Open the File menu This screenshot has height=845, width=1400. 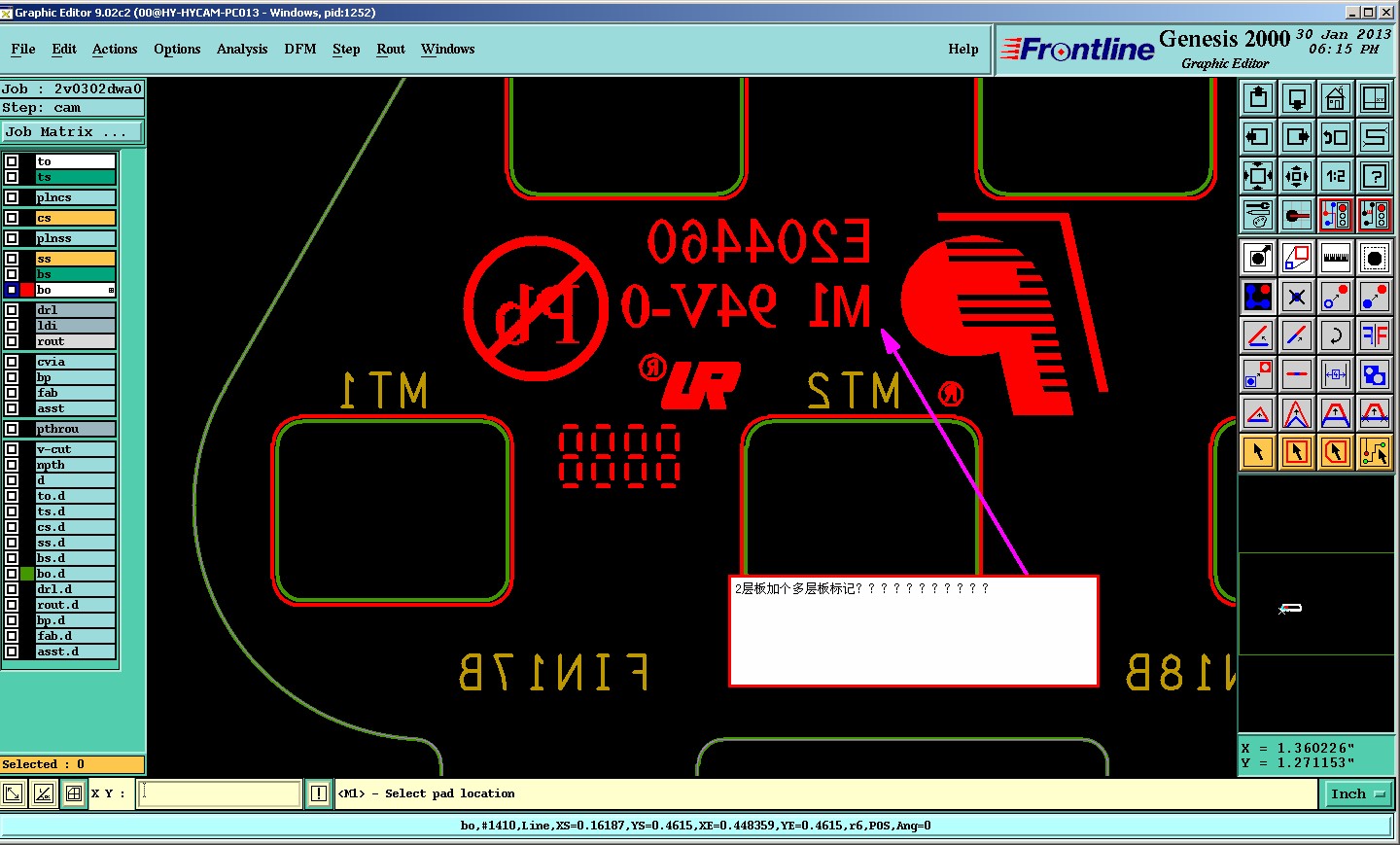23,49
